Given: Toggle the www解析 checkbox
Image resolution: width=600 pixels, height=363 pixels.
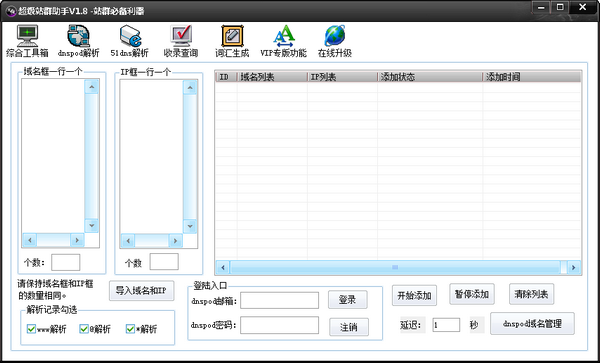Looking at the screenshot, I should [x=31, y=329].
